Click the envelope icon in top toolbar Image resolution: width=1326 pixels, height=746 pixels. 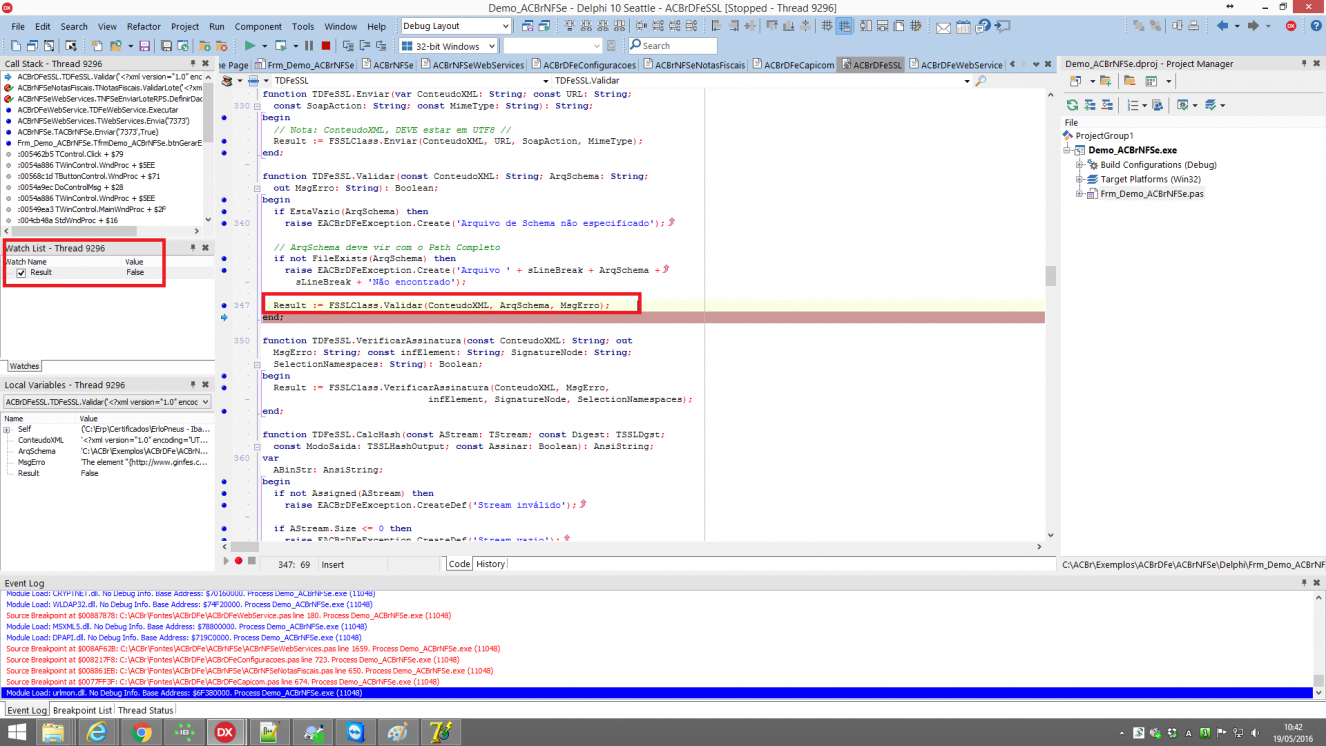[x=943, y=26]
